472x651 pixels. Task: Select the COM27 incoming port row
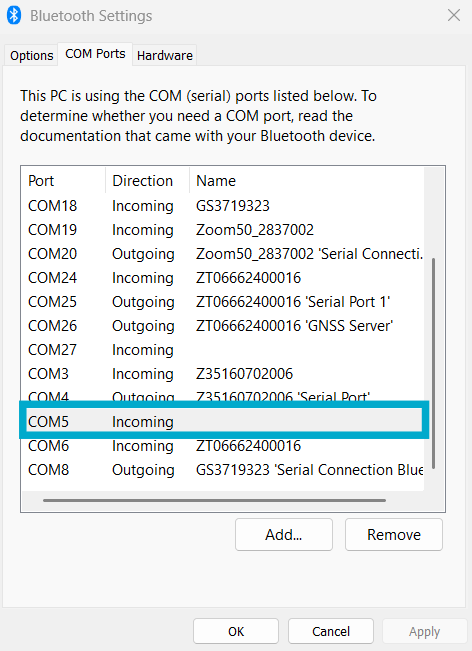(x=223, y=350)
